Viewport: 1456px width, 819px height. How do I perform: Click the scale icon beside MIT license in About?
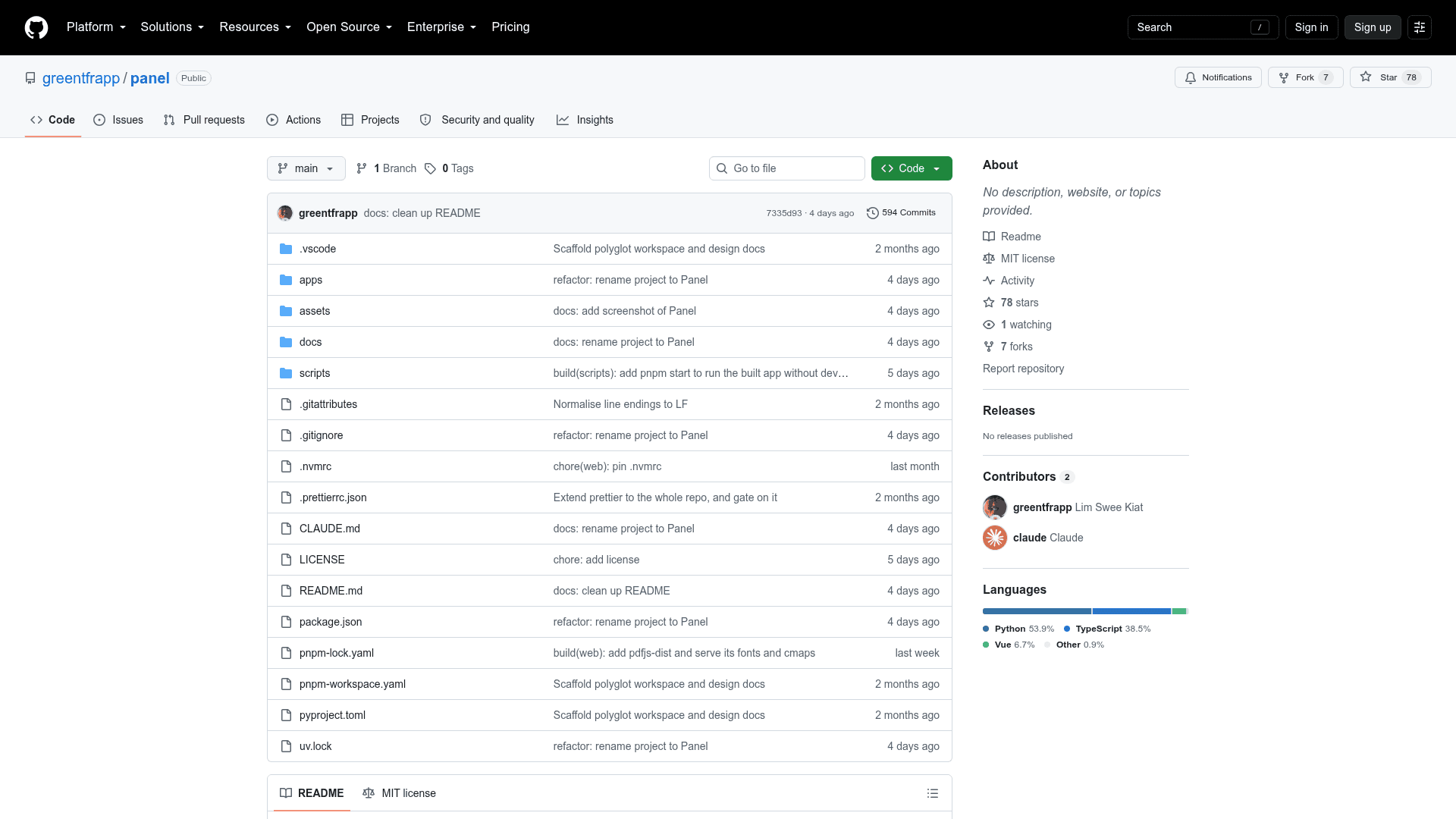click(989, 259)
